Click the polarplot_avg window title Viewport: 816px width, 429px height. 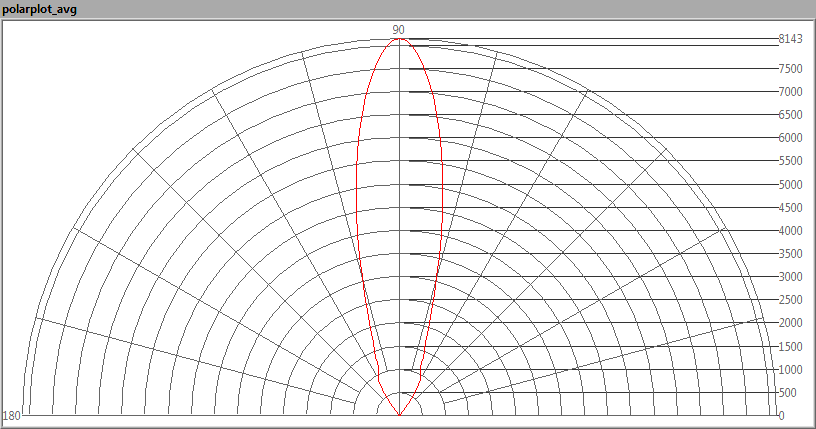(x=39, y=9)
